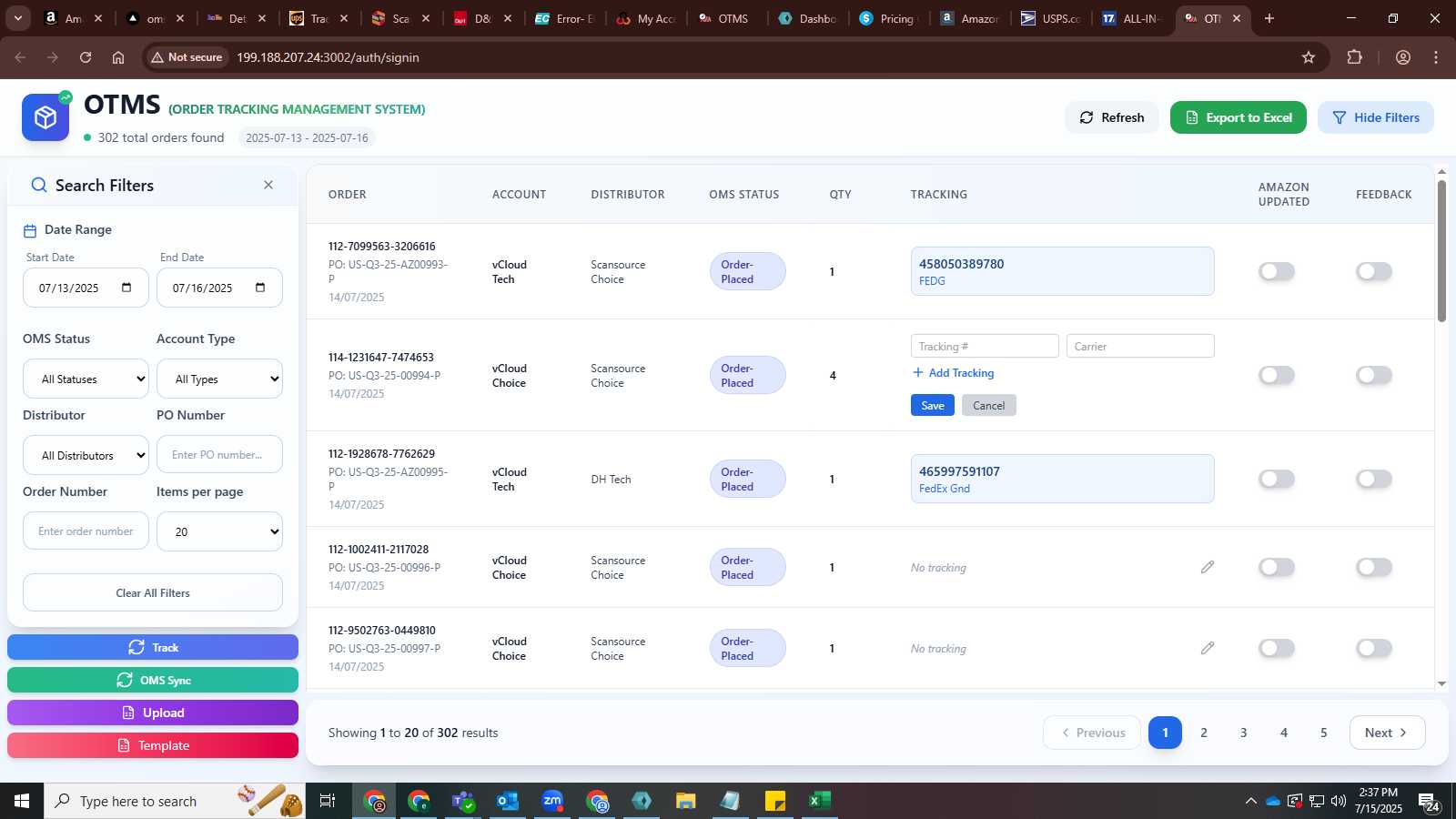The width and height of the screenshot is (1456, 819).
Task: Switch to the Error browser tab
Action: click(x=564, y=18)
